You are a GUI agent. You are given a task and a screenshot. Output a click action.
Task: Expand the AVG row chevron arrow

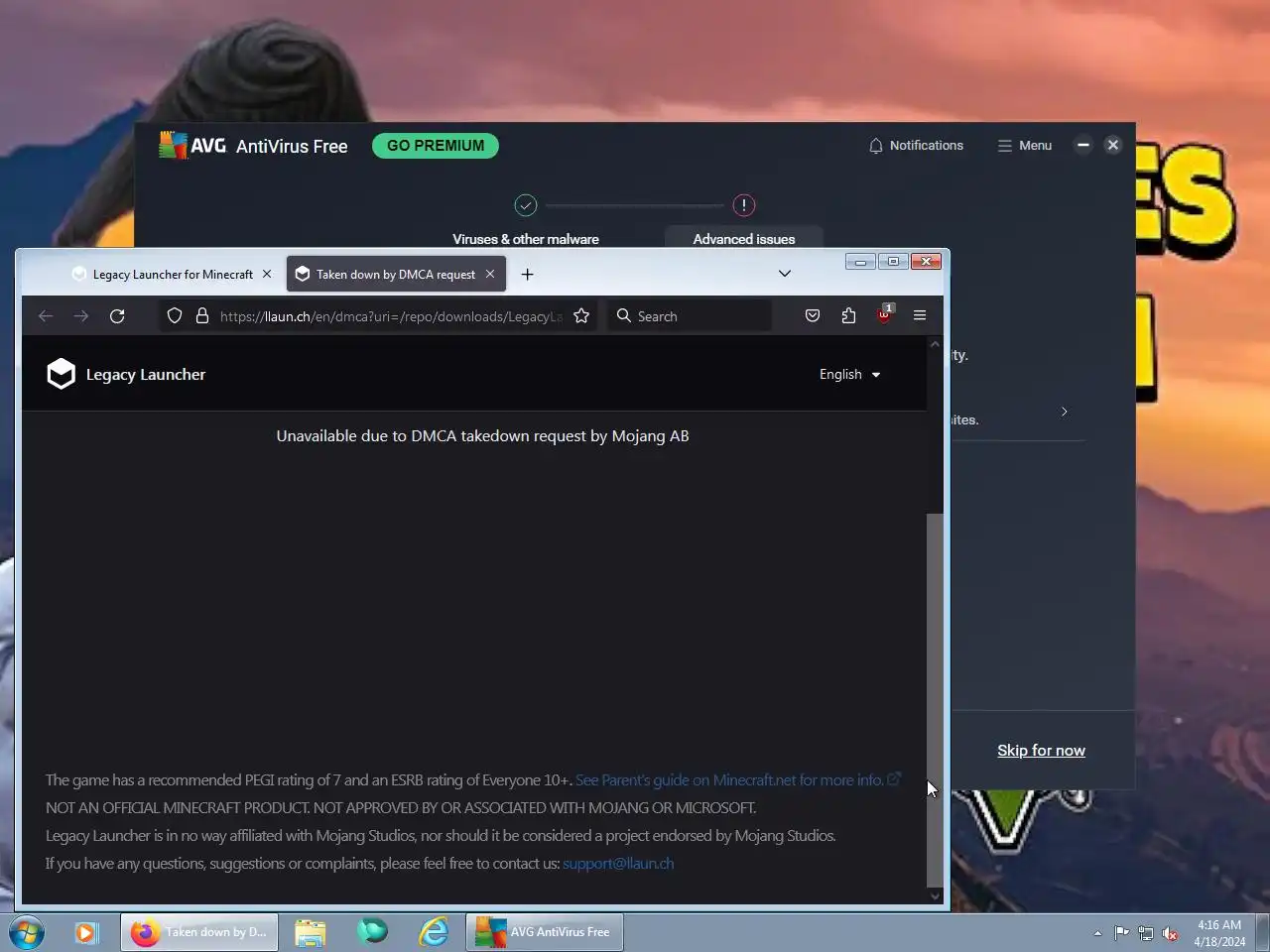(1064, 412)
